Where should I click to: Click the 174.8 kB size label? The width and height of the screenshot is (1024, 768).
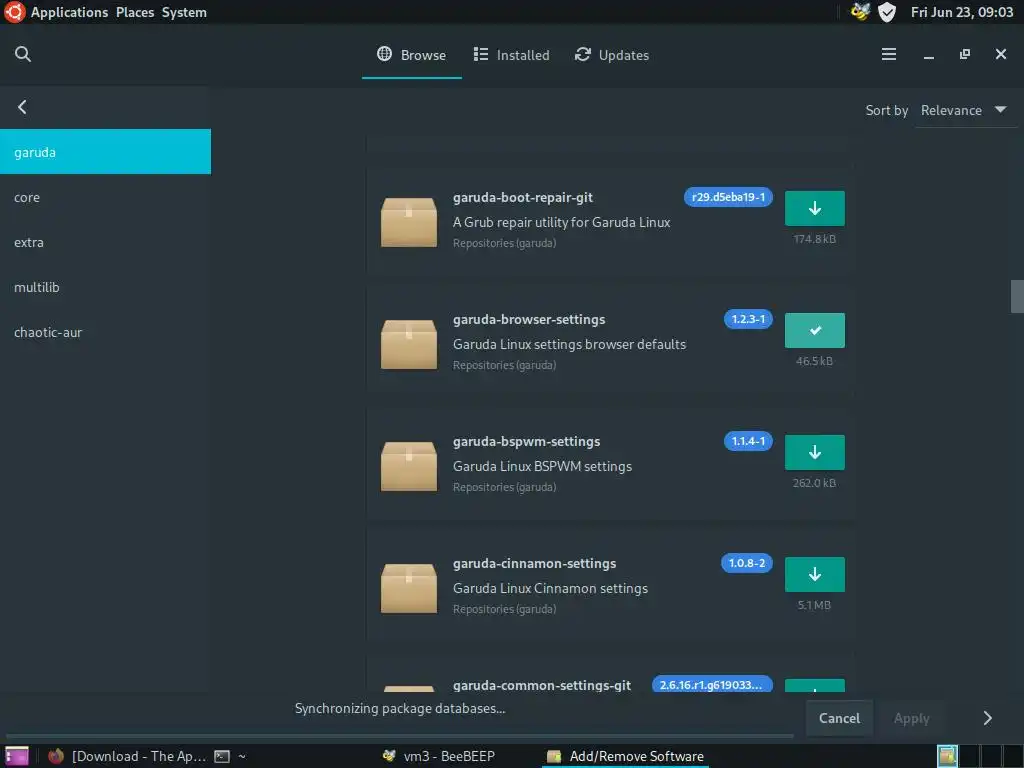pos(814,239)
